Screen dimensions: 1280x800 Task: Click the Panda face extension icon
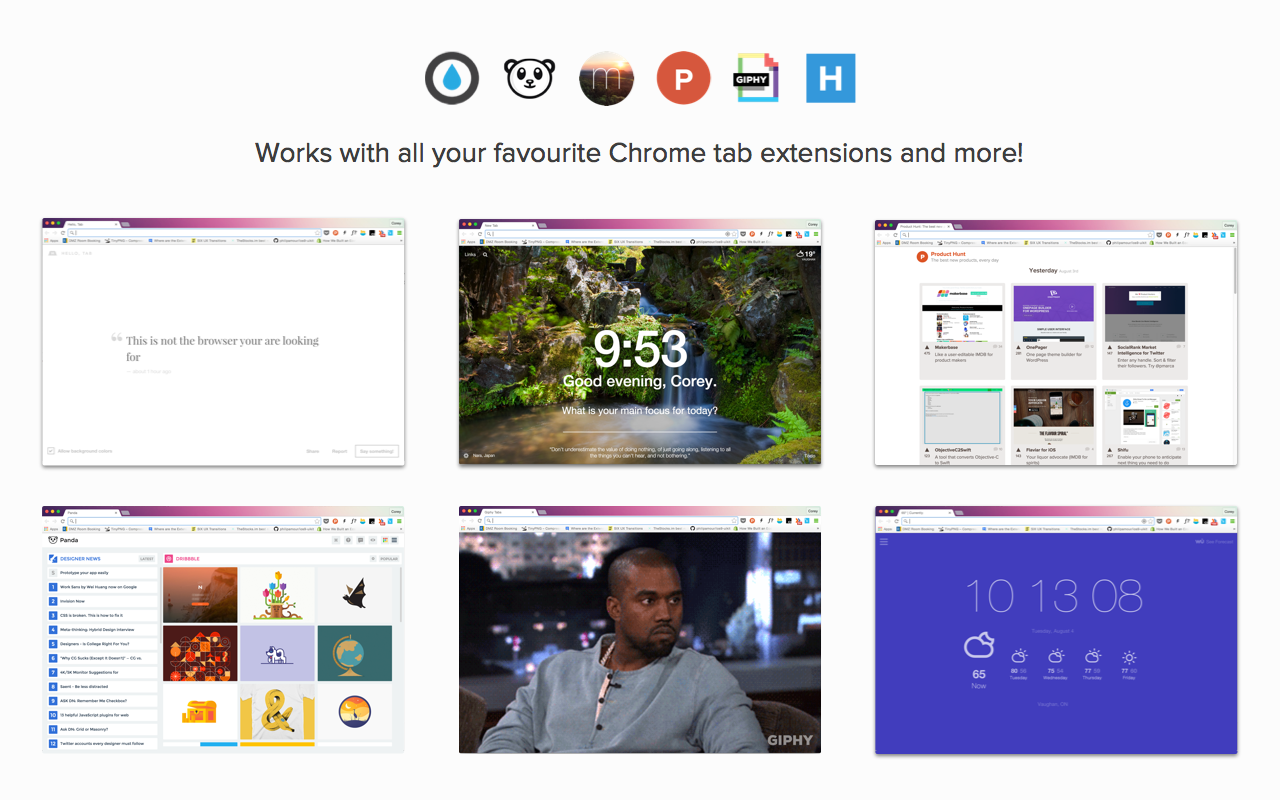[529, 78]
